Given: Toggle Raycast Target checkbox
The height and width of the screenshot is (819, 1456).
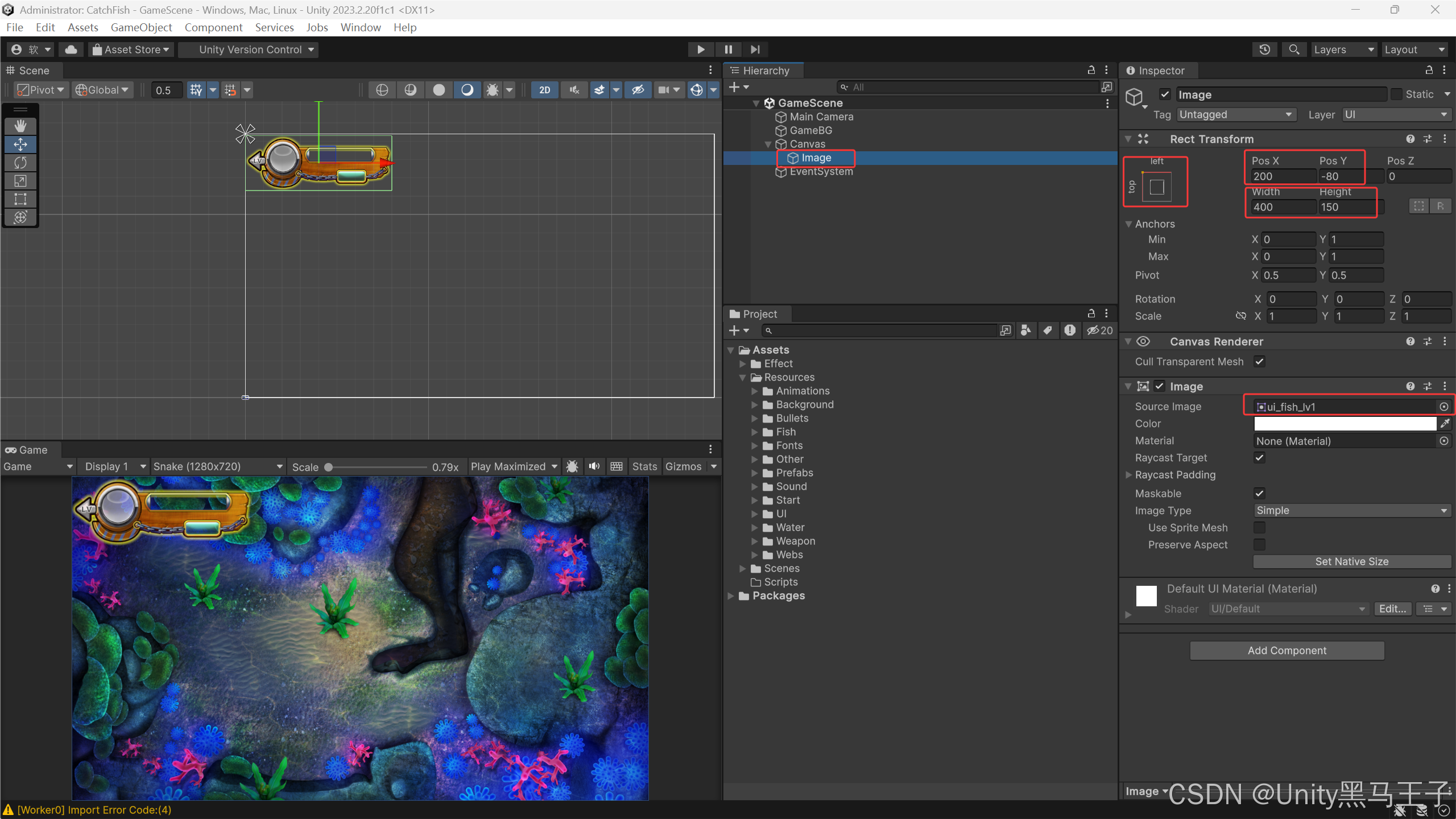Looking at the screenshot, I should pyautogui.click(x=1259, y=458).
